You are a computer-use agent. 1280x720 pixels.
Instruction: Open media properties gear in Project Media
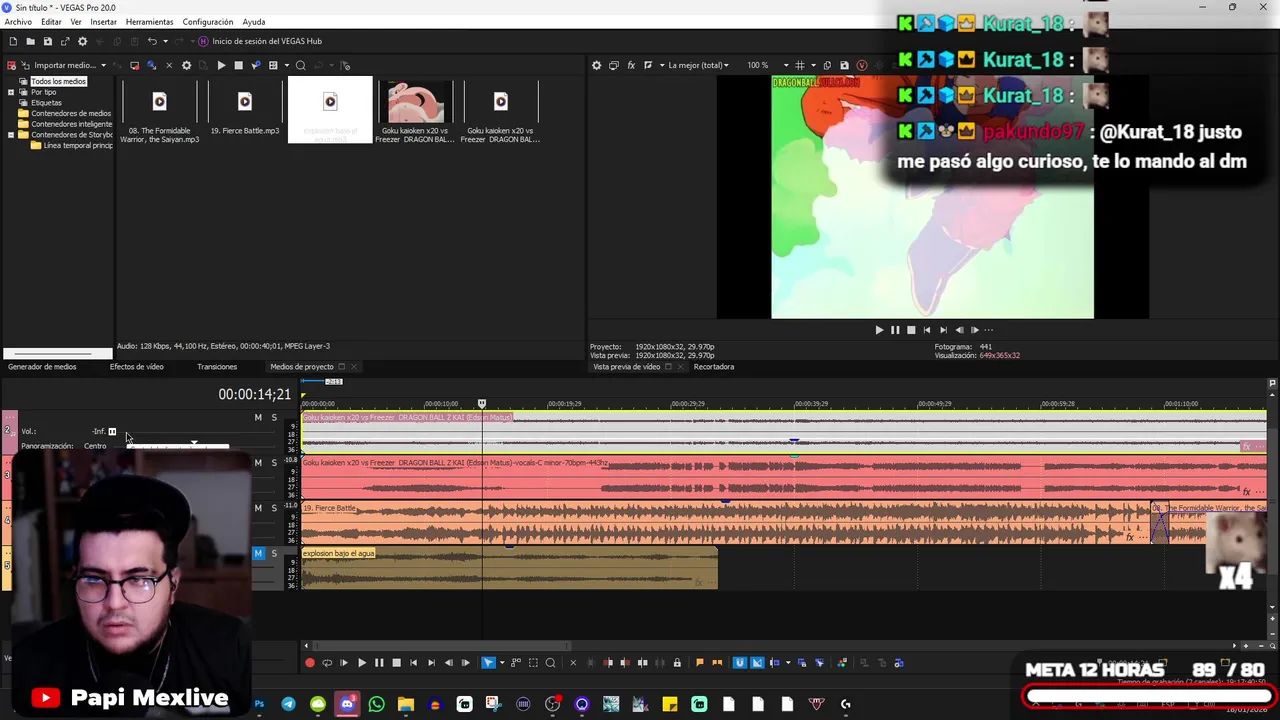[186, 65]
